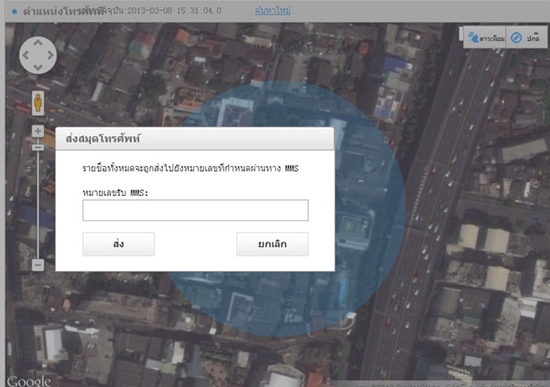
Task: Click the blue bullet beside ตำแหน่งโทรศัพท์
Action: (x=14, y=11)
